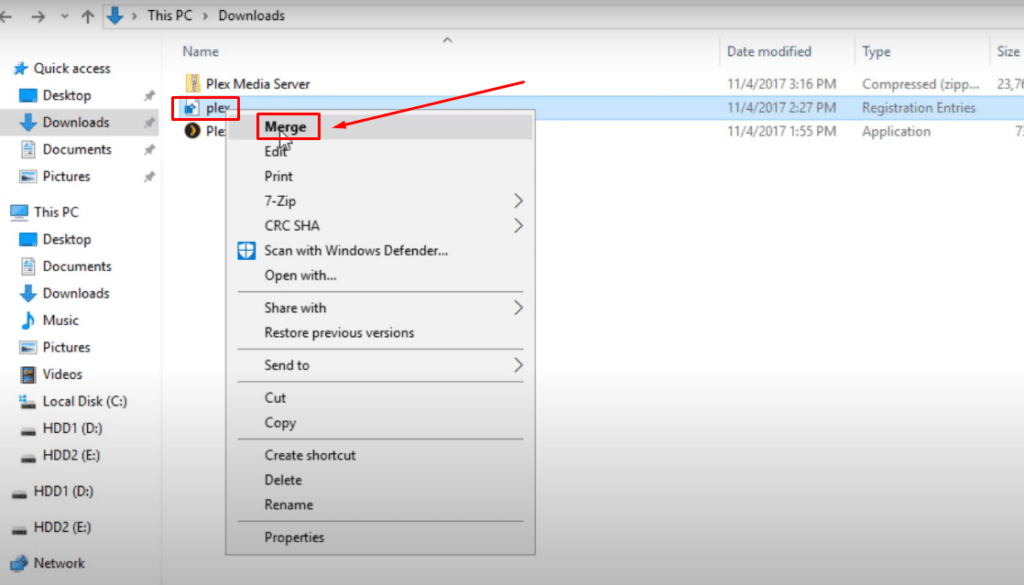Click the Music note icon
The image size is (1024, 585).
[x=27, y=321]
